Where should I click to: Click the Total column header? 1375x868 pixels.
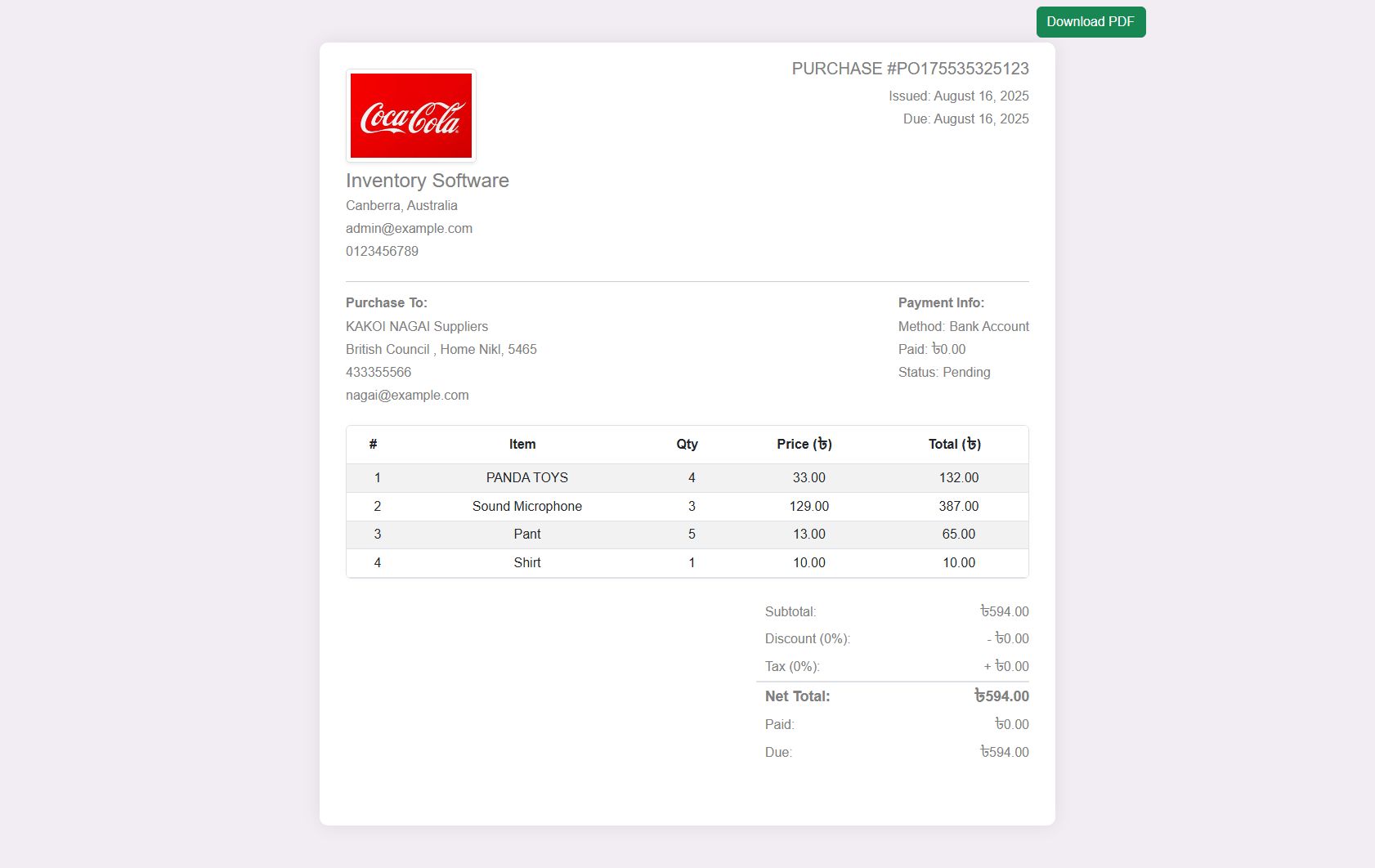pyautogui.click(x=954, y=444)
